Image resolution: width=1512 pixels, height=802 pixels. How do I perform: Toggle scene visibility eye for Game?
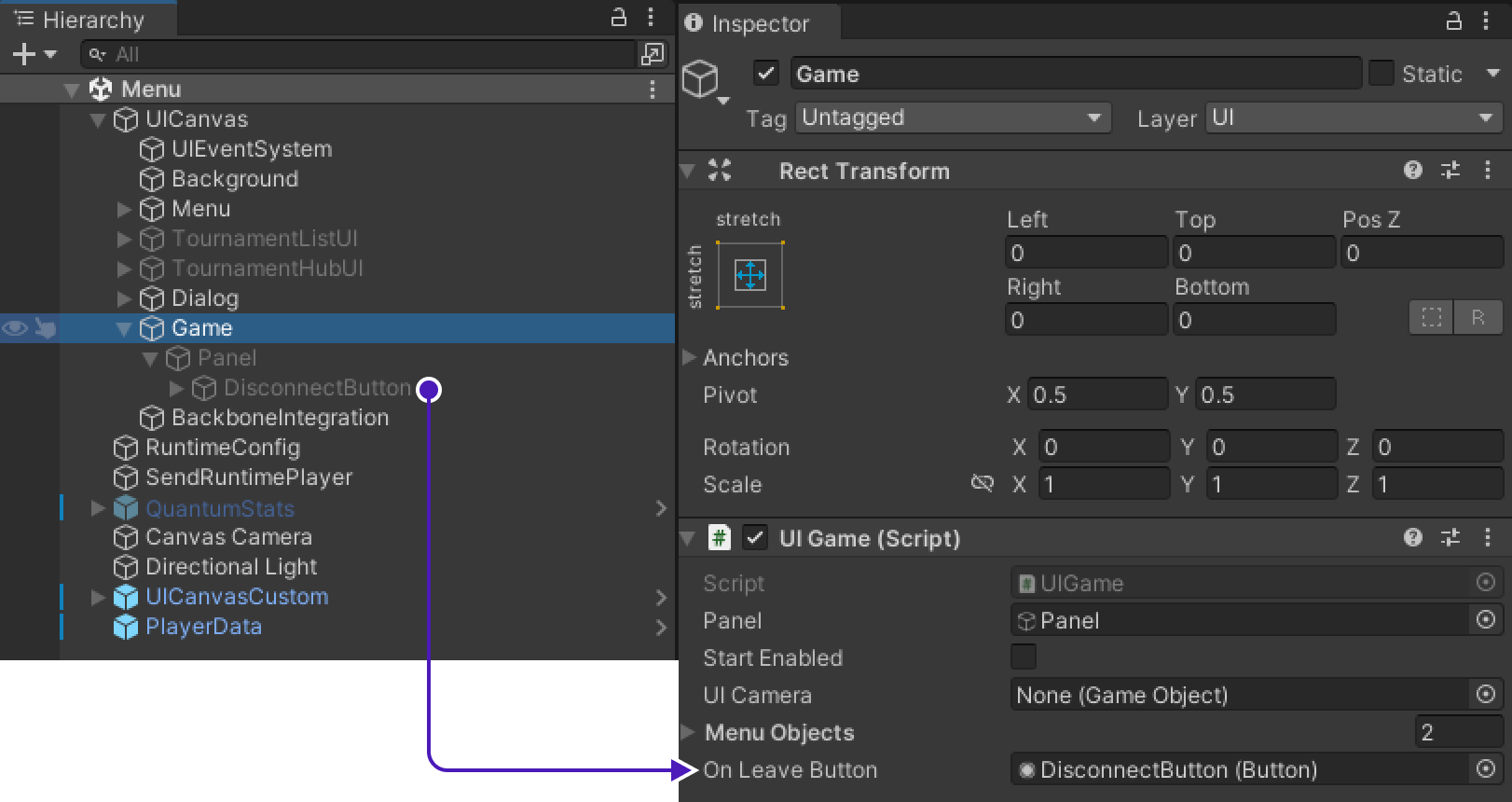tap(15, 328)
